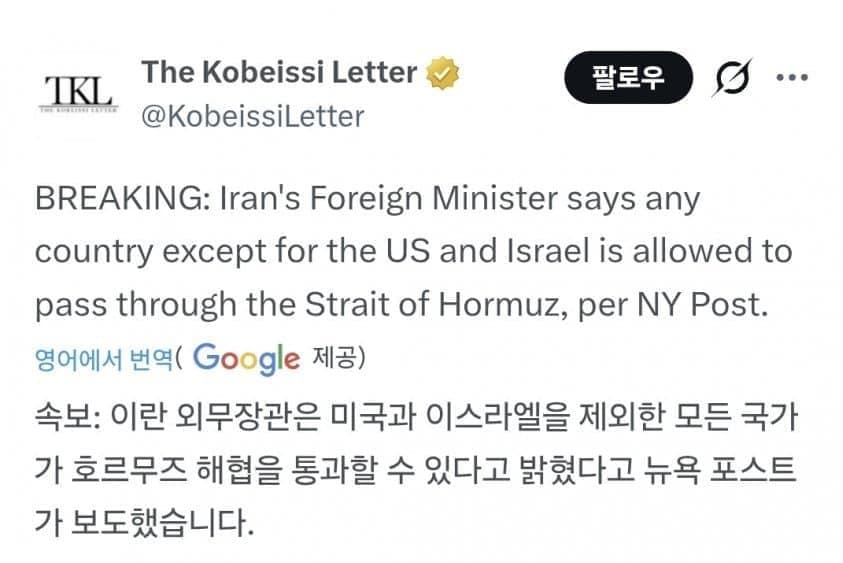Visit the @KobeissiLetter handle
The image size is (843, 563).
coord(253,116)
